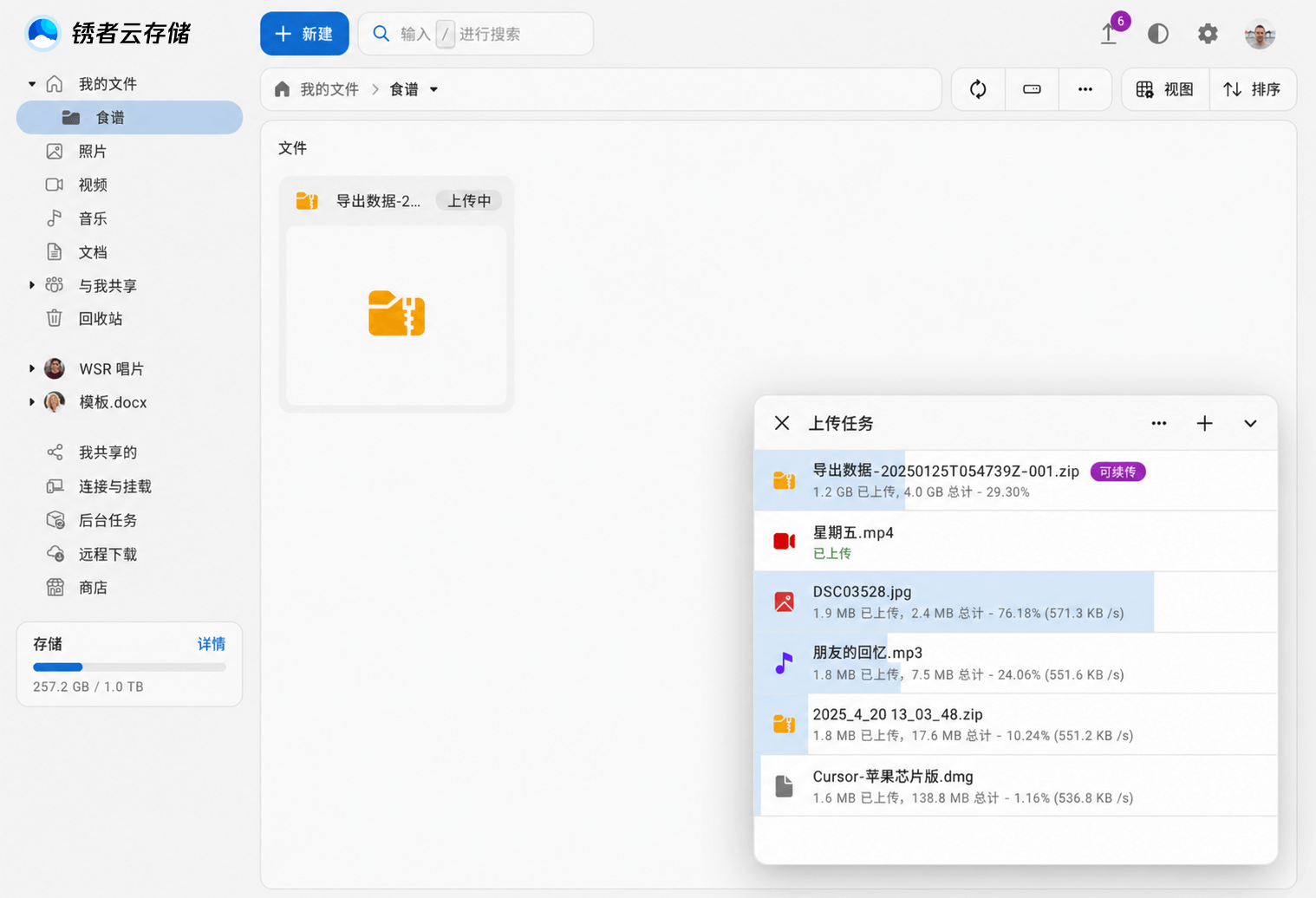Open the toolbar more options ellipsis
This screenshot has height=898, width=1316.
(x=1085, y=89)
